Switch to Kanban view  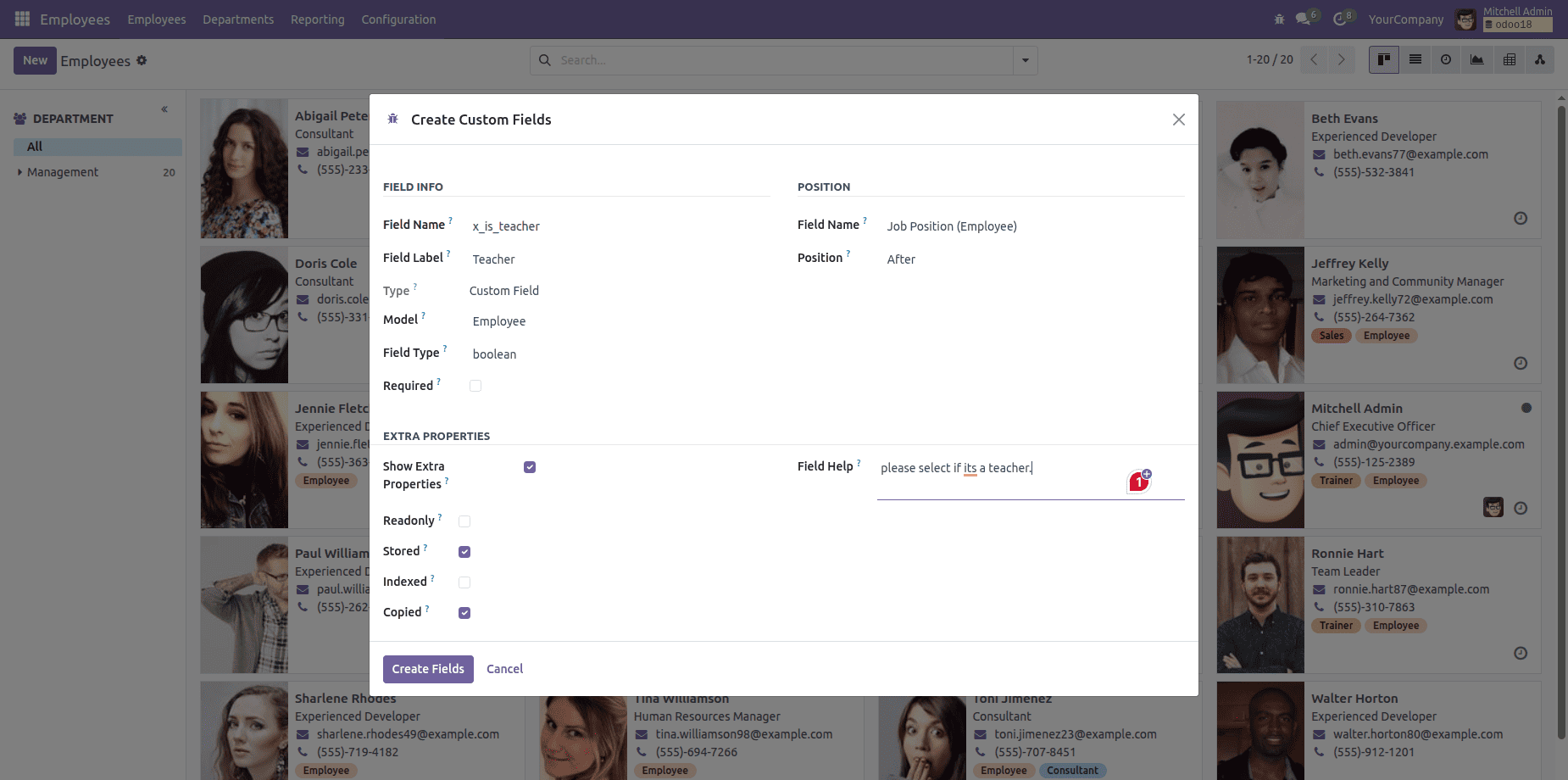(1384, 59)
